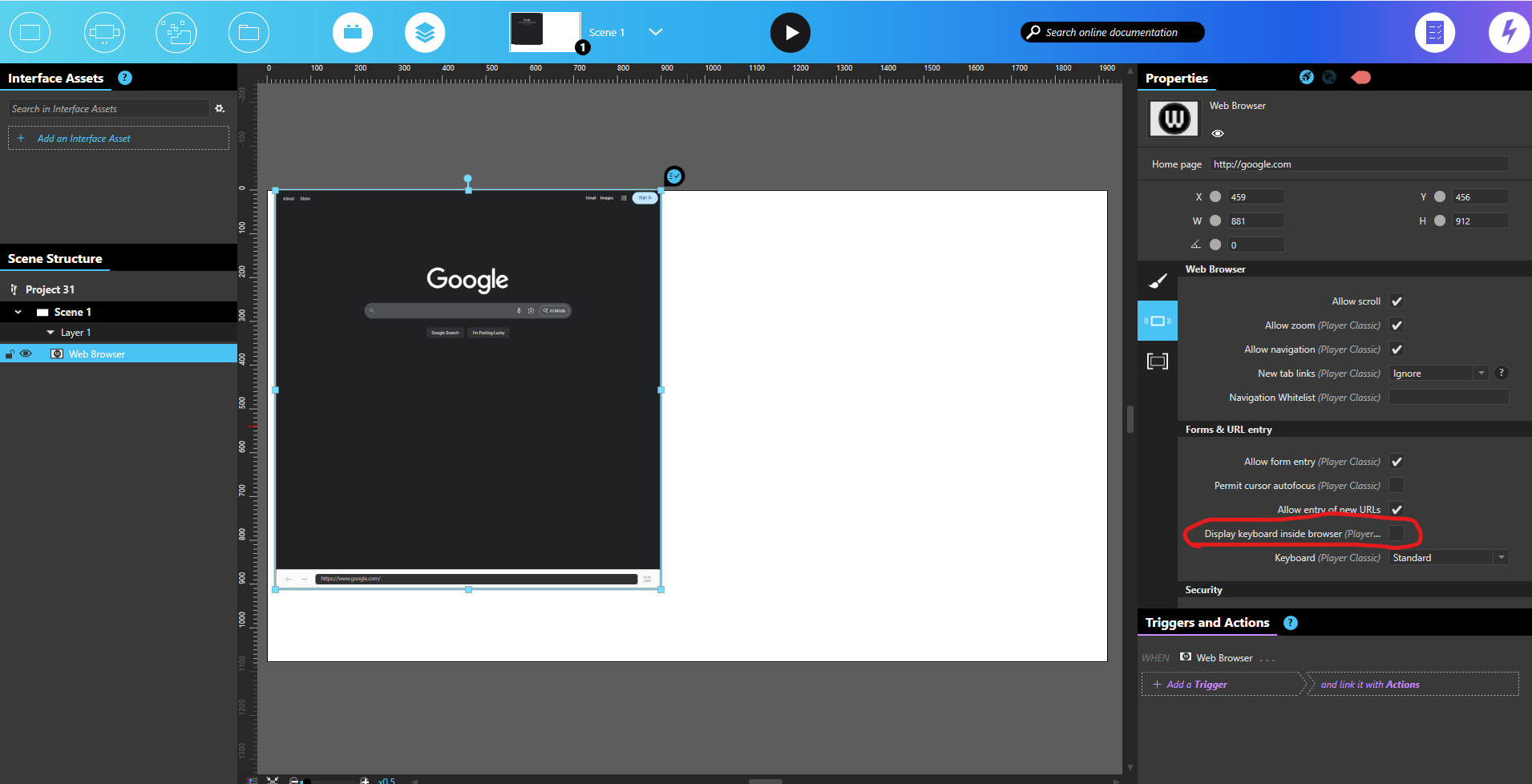Image resolution: width=1532 pixels, height=784 pixels.
Task: Click the red tag icon in Properties header
Action: 1360,78
